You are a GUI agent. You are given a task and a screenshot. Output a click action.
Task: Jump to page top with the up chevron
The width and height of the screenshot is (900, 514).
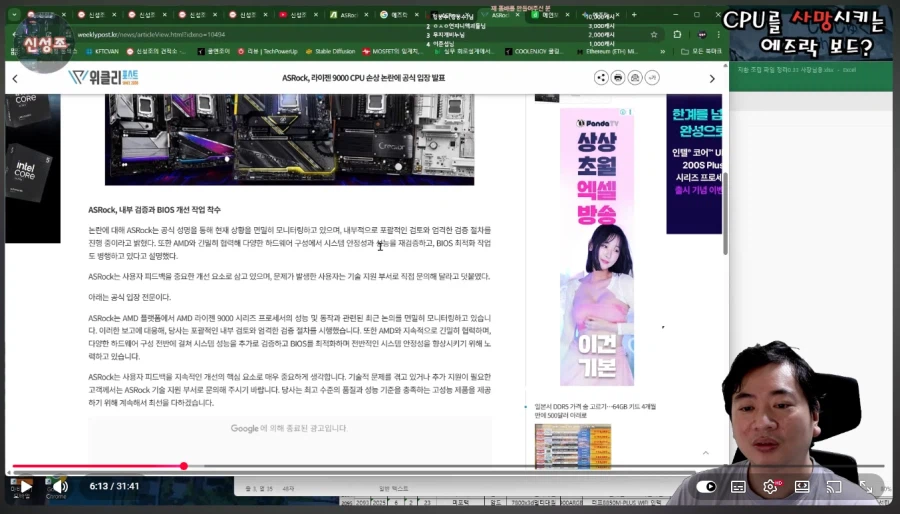[x=705, y=453]
